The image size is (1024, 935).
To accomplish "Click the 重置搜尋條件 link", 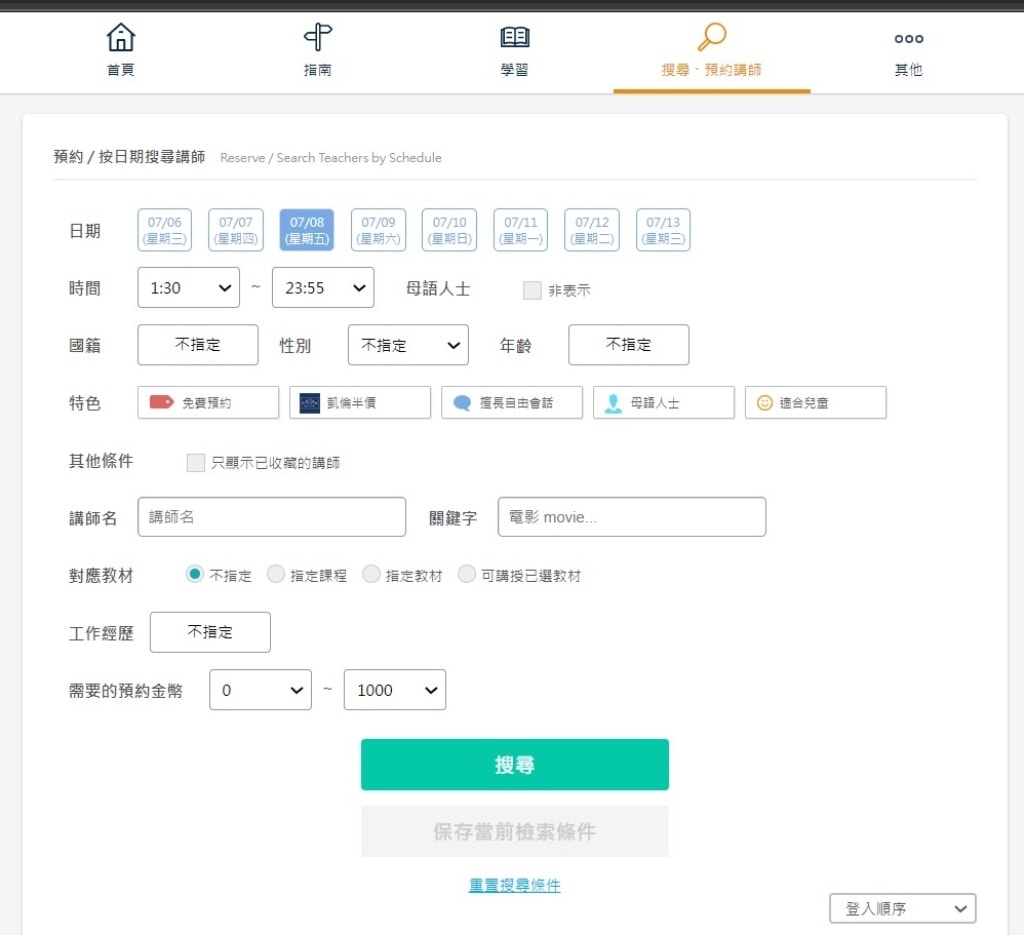I will (x=514, y=886).
